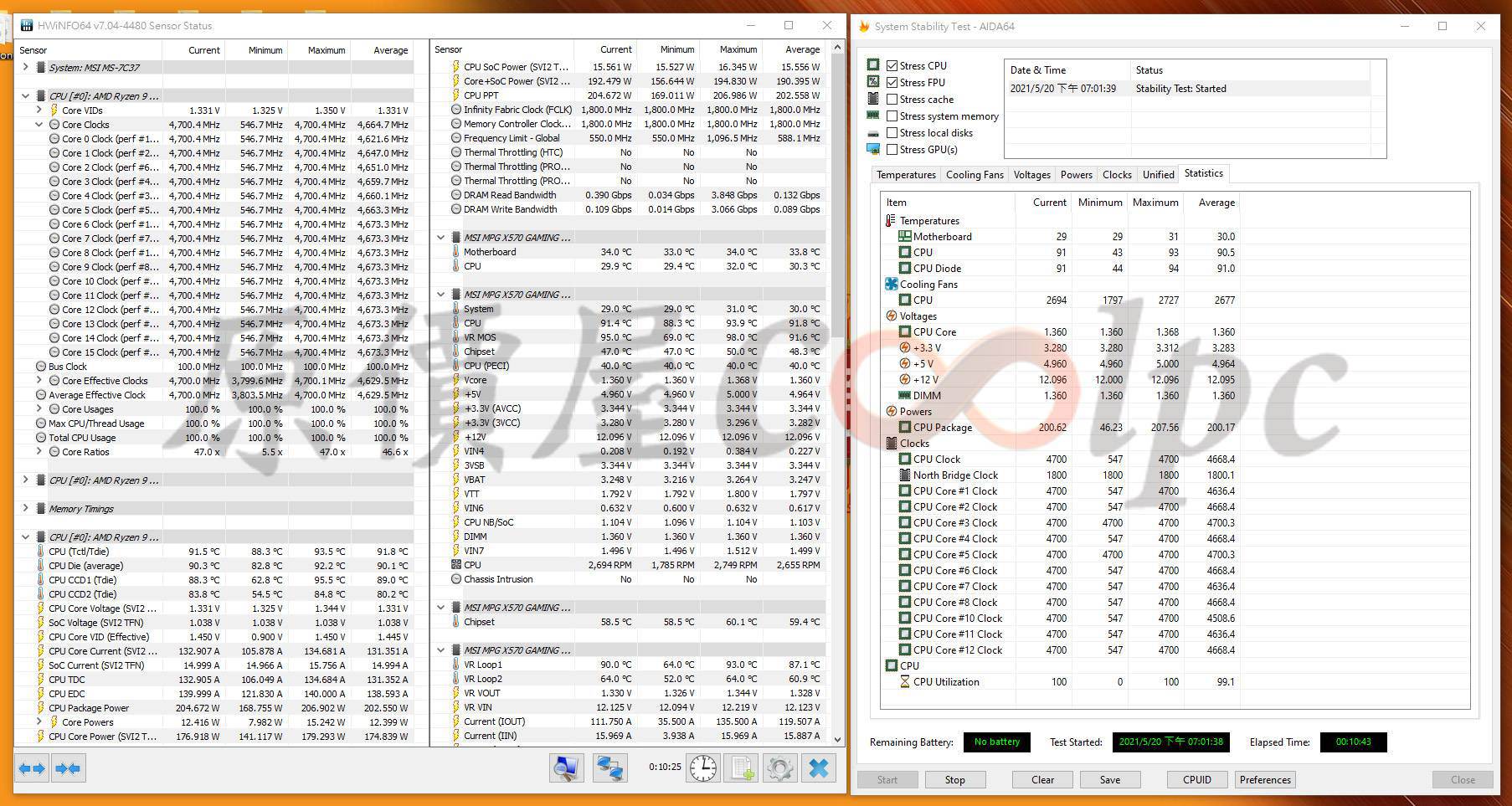Click the Temperatures thermometer icon in Statistics
Viewport: 1512px width, 806px height.
click(890, 221)
